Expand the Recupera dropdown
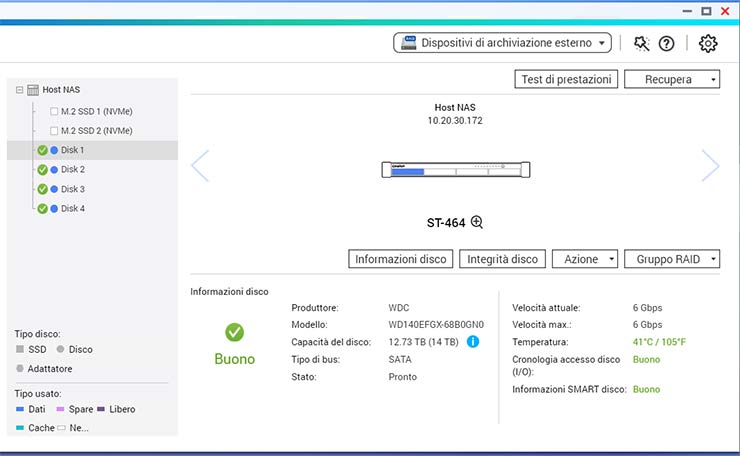This screenshot has width=740, height=456. (x=672, y=79)
